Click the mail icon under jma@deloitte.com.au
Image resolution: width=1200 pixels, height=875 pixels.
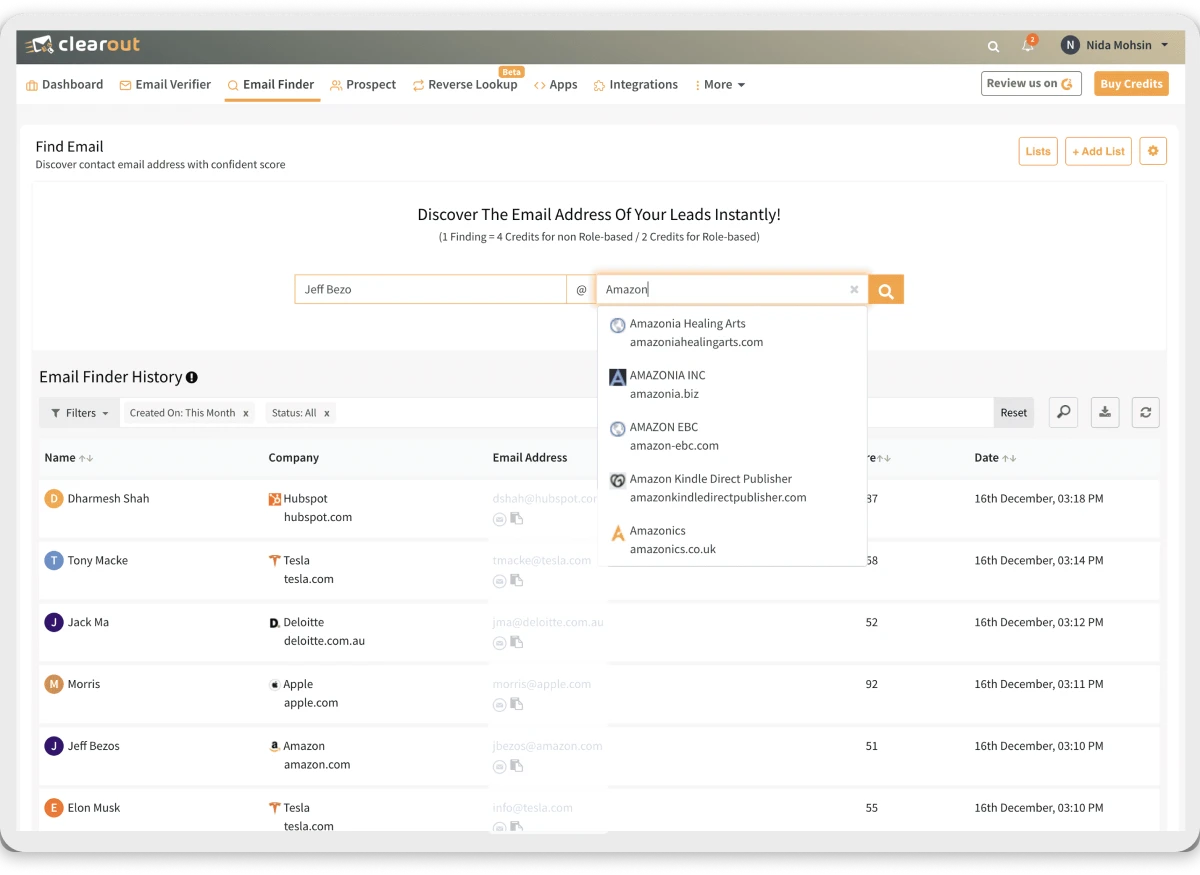(x=499, y=643)
